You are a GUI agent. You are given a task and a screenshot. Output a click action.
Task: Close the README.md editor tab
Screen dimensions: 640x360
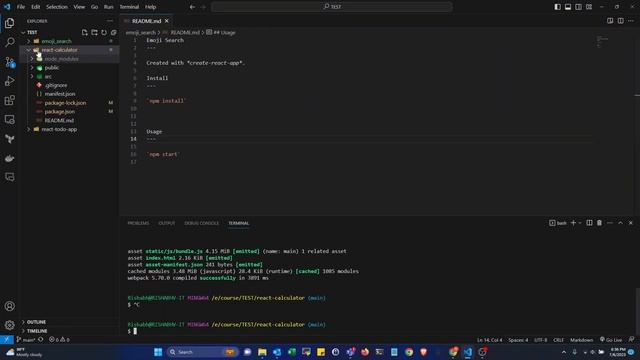(167, 21)
